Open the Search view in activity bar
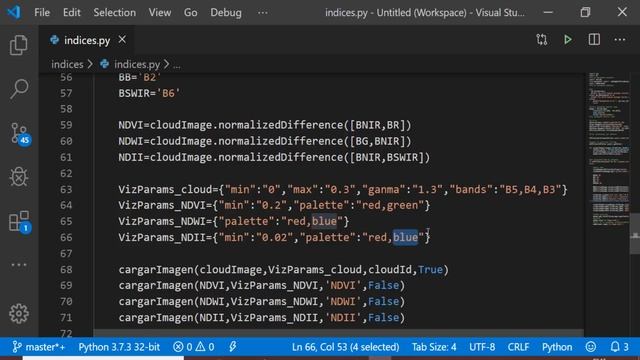The image size is (640, 360). pos(19,89)
